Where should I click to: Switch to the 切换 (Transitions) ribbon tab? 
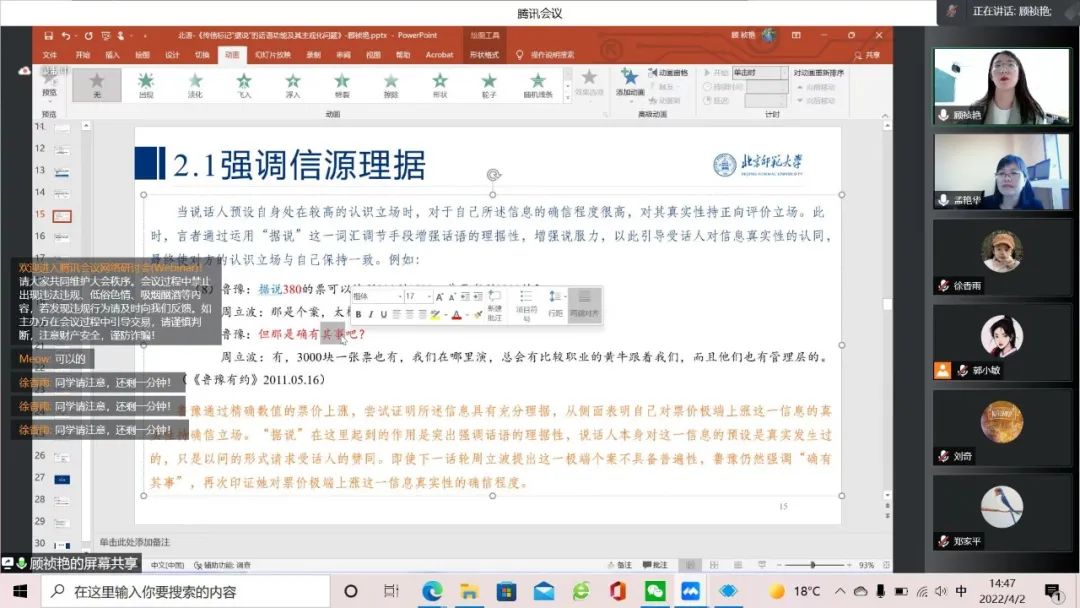[202, 55]
